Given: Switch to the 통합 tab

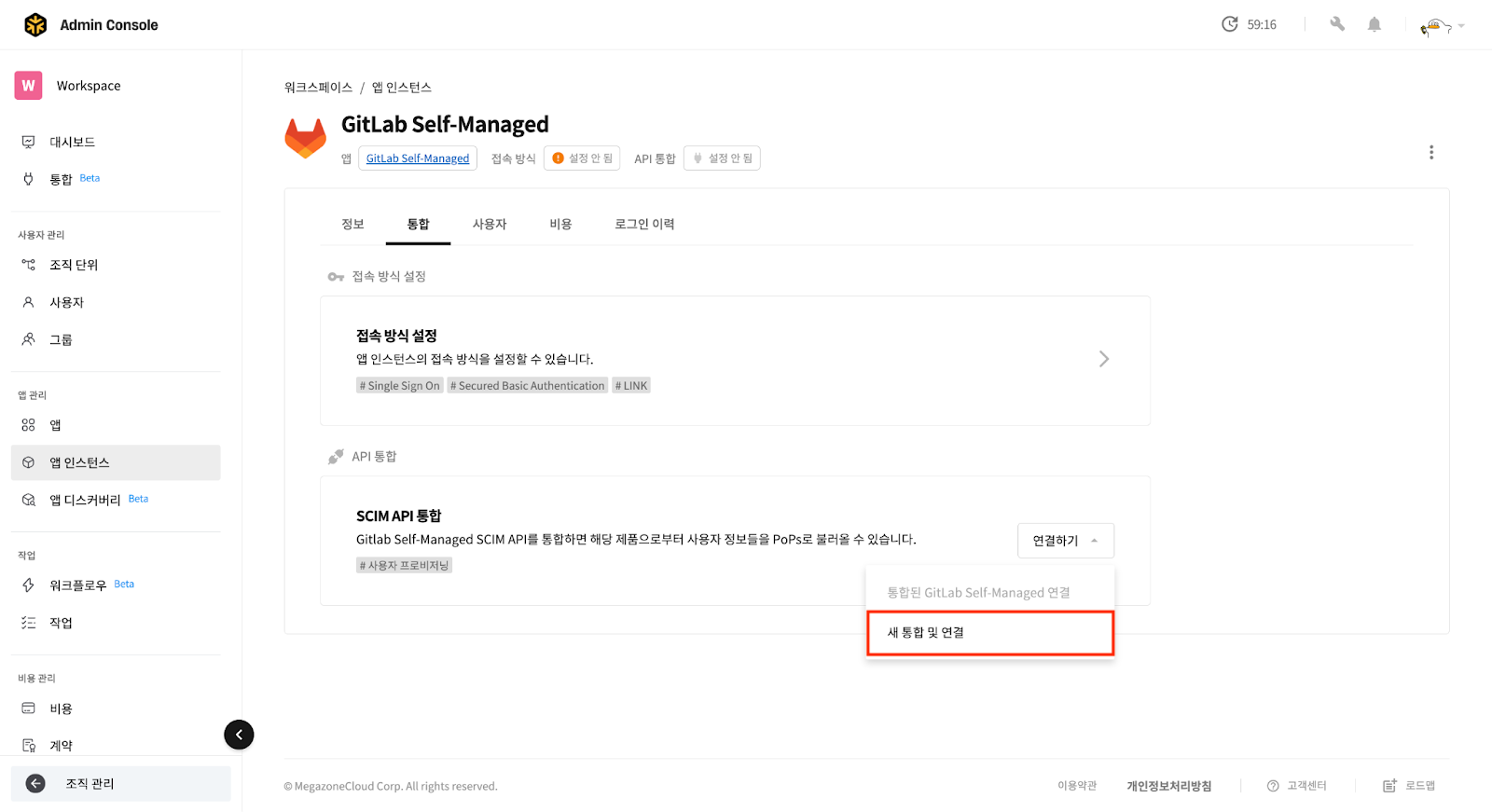Looking at the screenshot, I should click(x=418, y=224).
